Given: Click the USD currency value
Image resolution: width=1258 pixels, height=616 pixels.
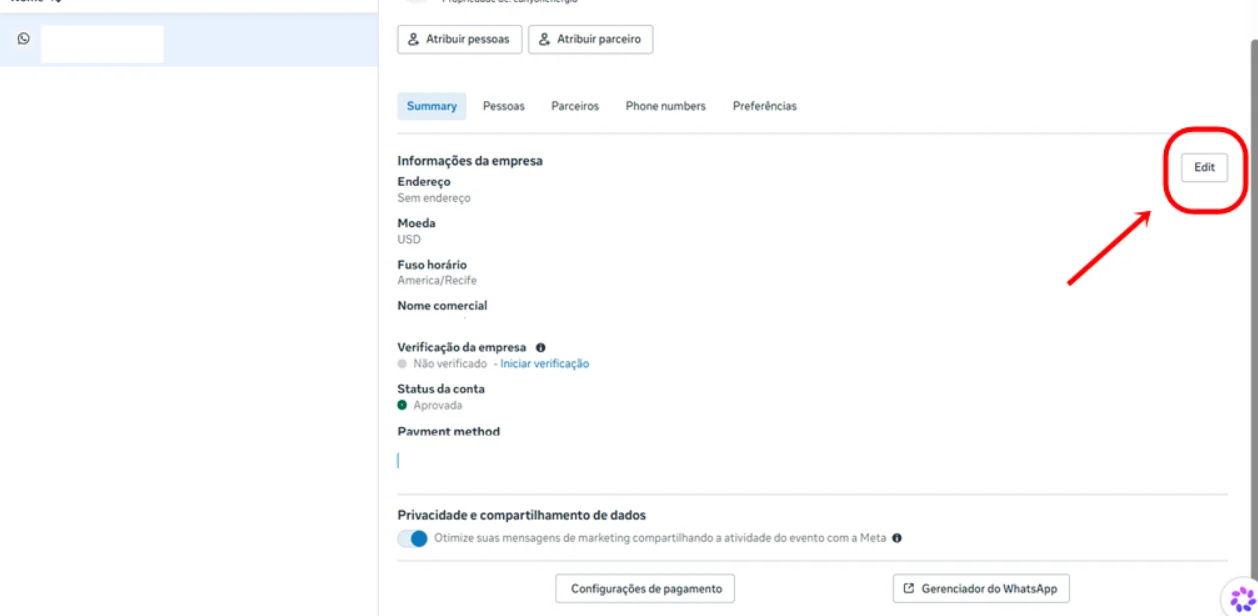Looking at the screenshot, I should [x=409, y=240].
